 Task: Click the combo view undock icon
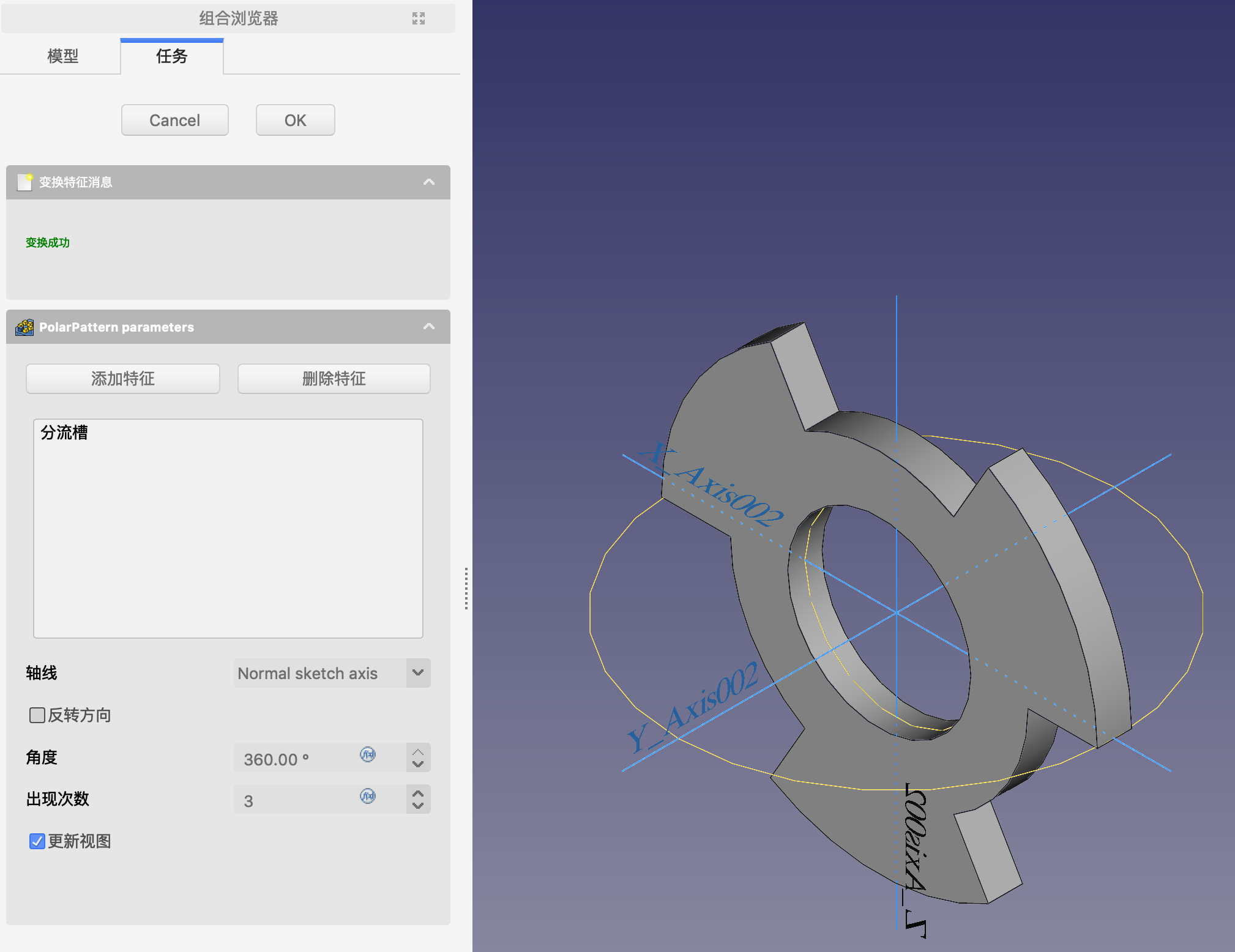click(x=419, y=18)
